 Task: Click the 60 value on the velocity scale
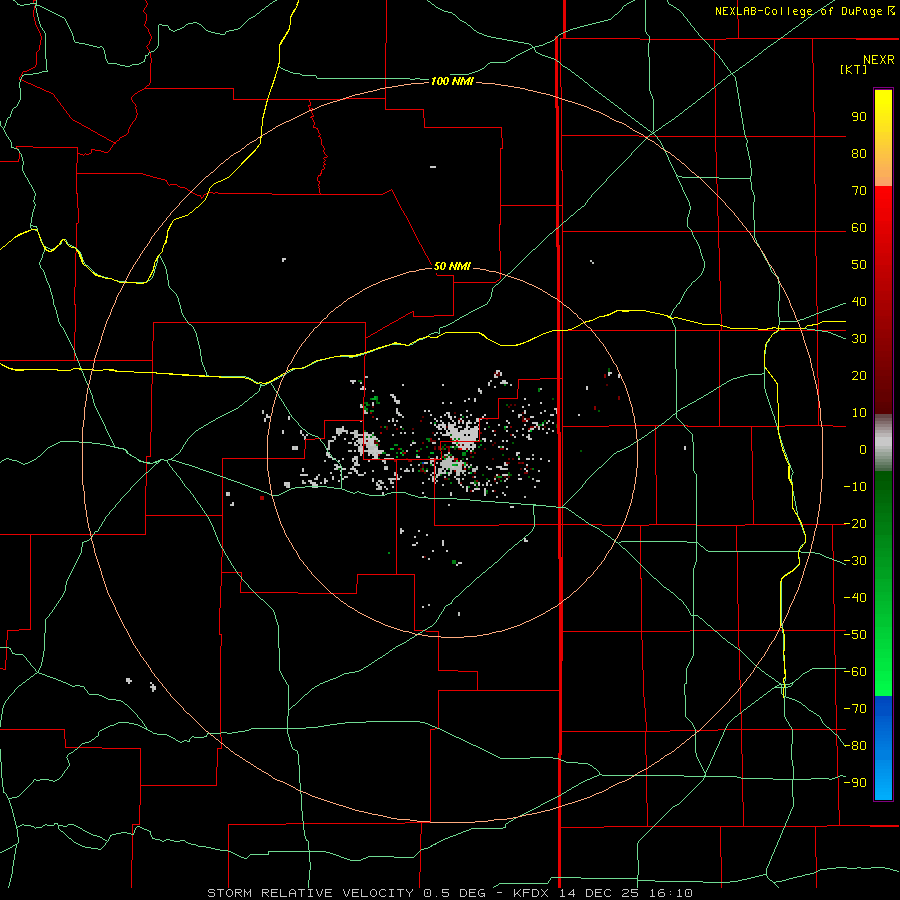(859, 228)
